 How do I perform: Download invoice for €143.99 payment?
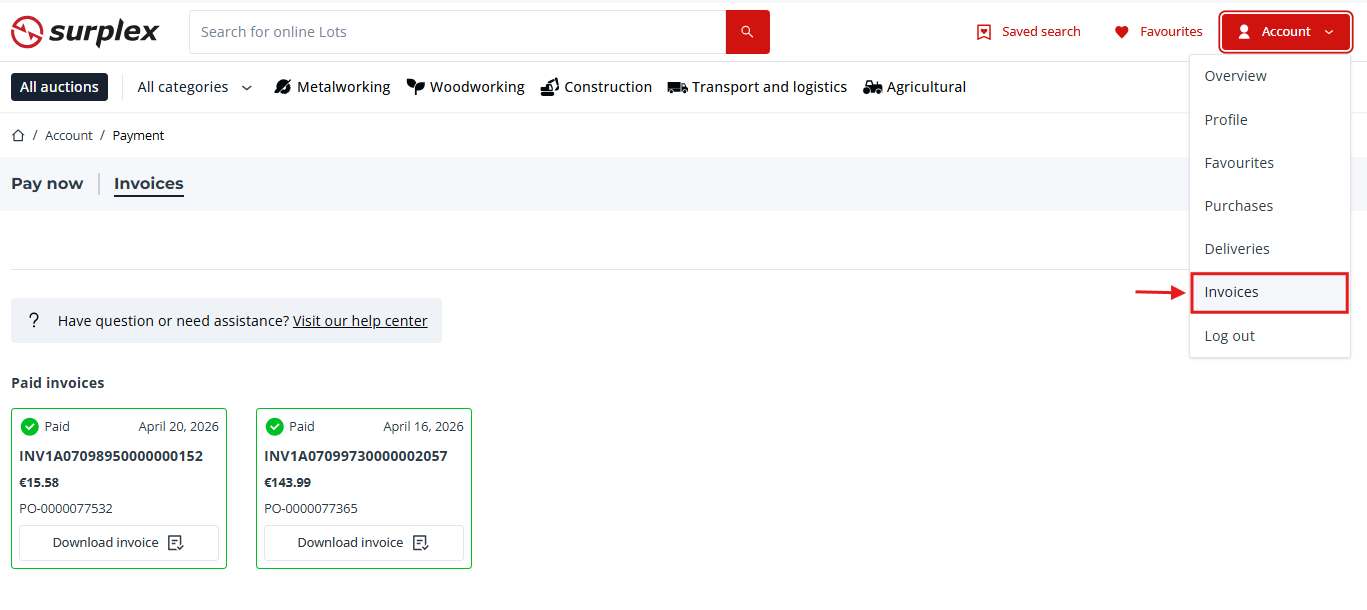(363, 543)
